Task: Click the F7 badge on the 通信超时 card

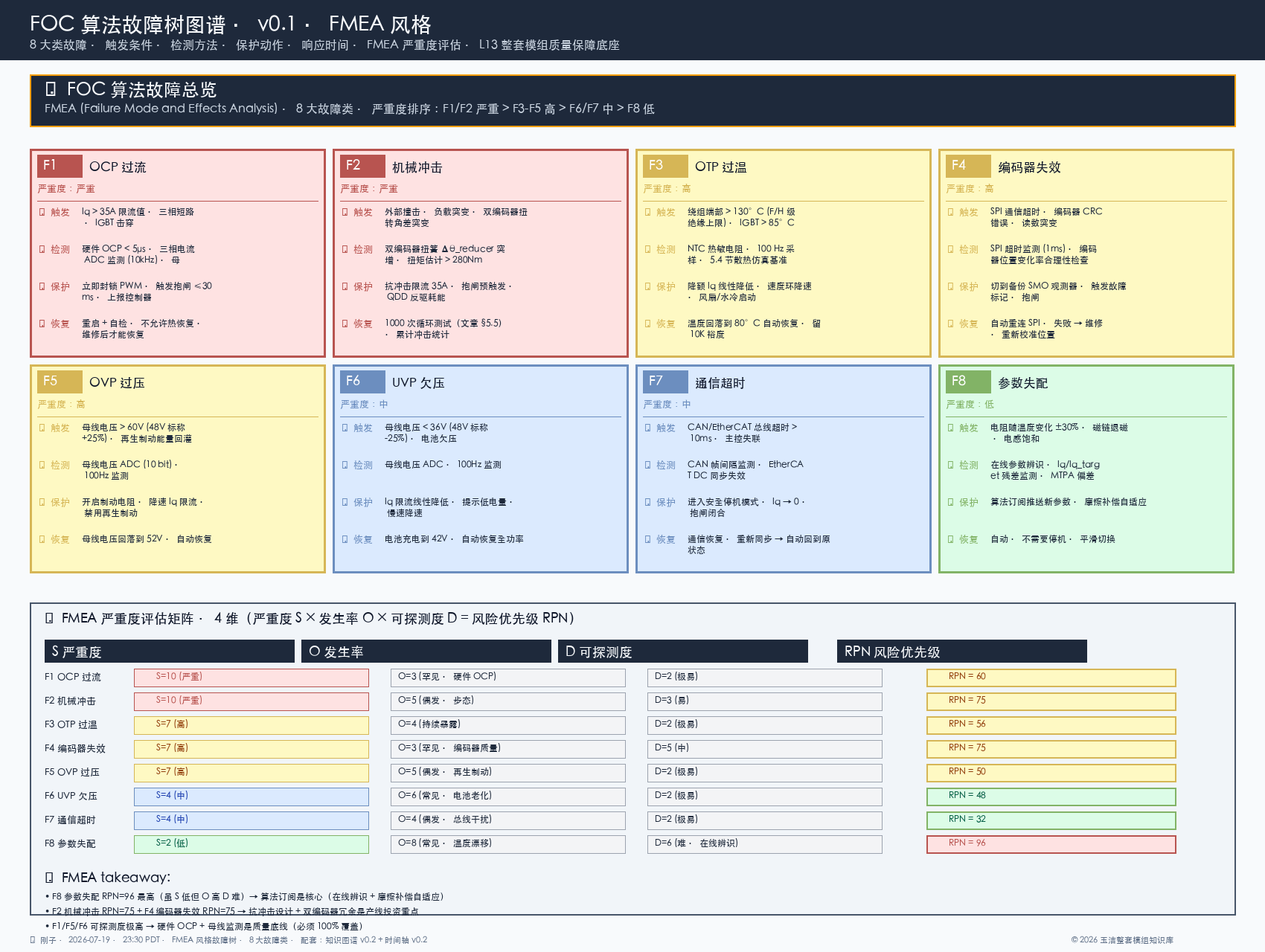Action: pos(665,382)
